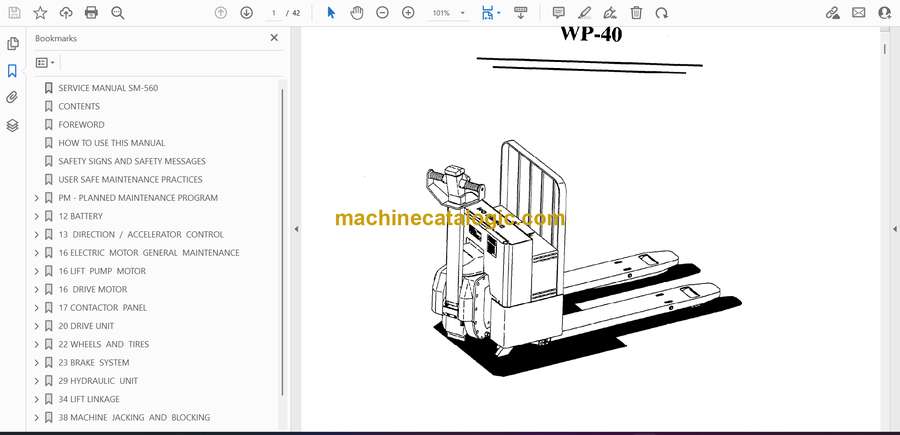
Task: Expand 16 DRIVE MOTOR bookmark
Action: click(37, 290)
